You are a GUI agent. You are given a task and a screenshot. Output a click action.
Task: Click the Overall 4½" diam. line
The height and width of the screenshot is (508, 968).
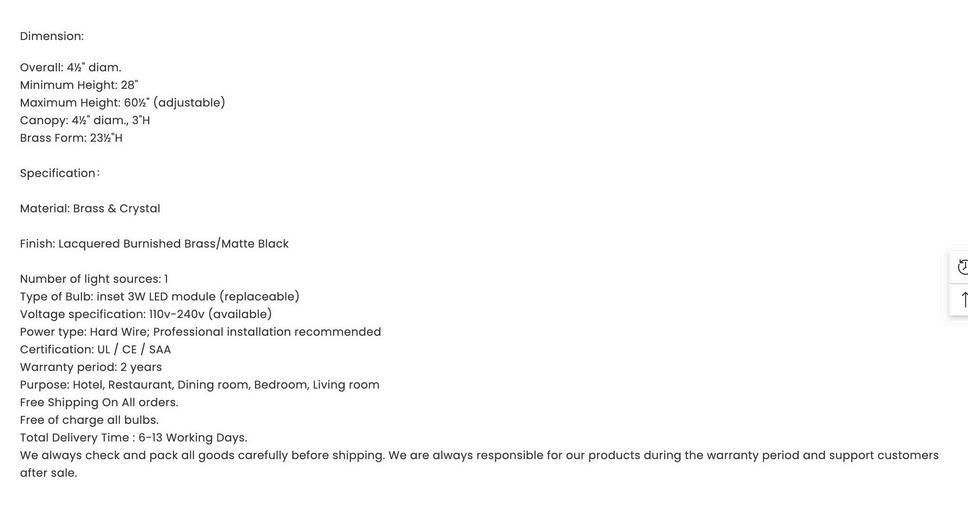[x=70, y=67]
